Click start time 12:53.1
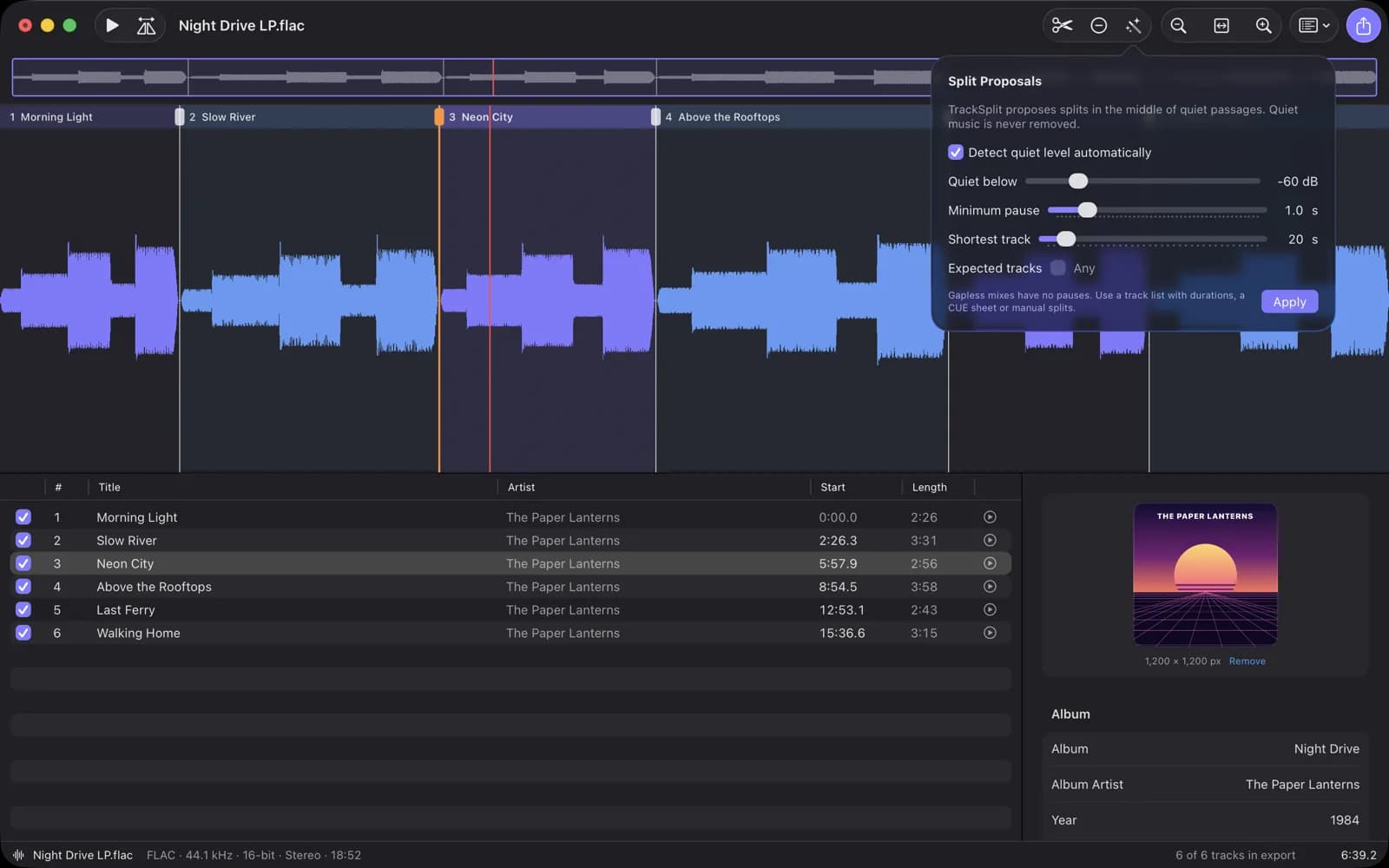The height and width of the screenshot is (868, 1389). [x=841, y=609]
